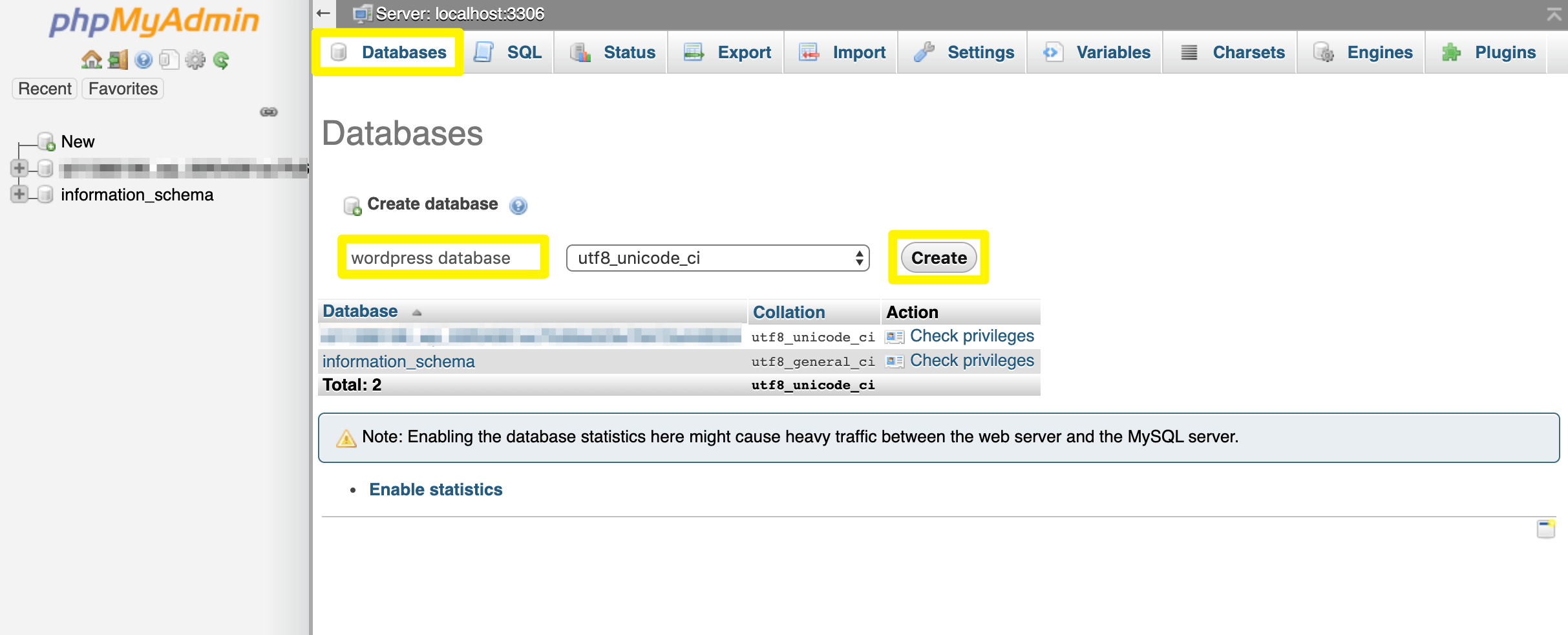1568x635 pixels.
Task: Click the database name input field
Action: pyautogui.click(x=443, y=258)
